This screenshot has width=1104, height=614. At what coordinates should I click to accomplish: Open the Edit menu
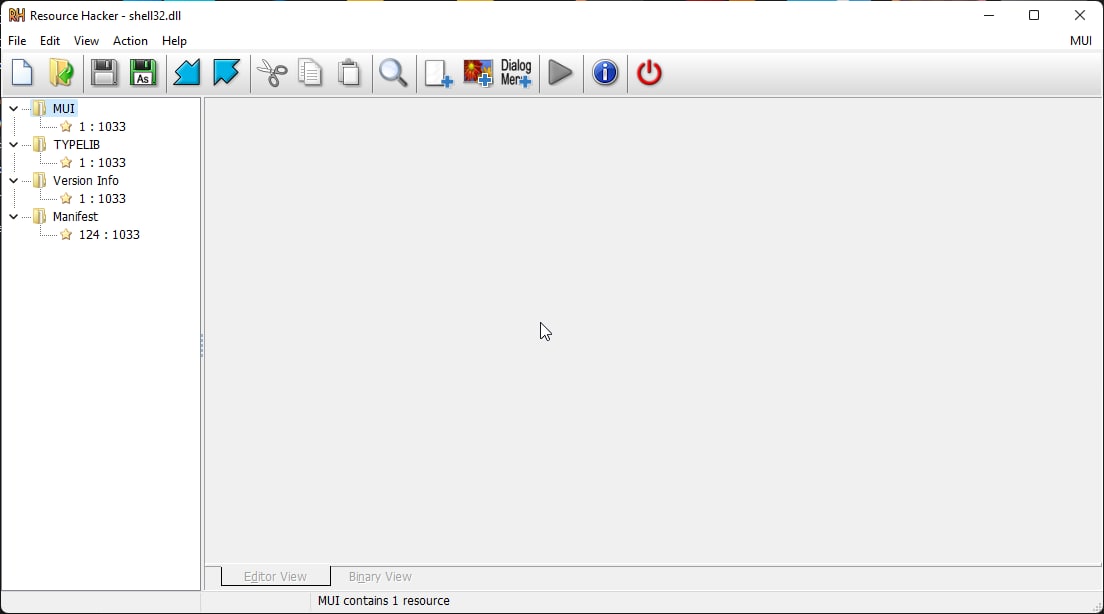tap(49, 41)
